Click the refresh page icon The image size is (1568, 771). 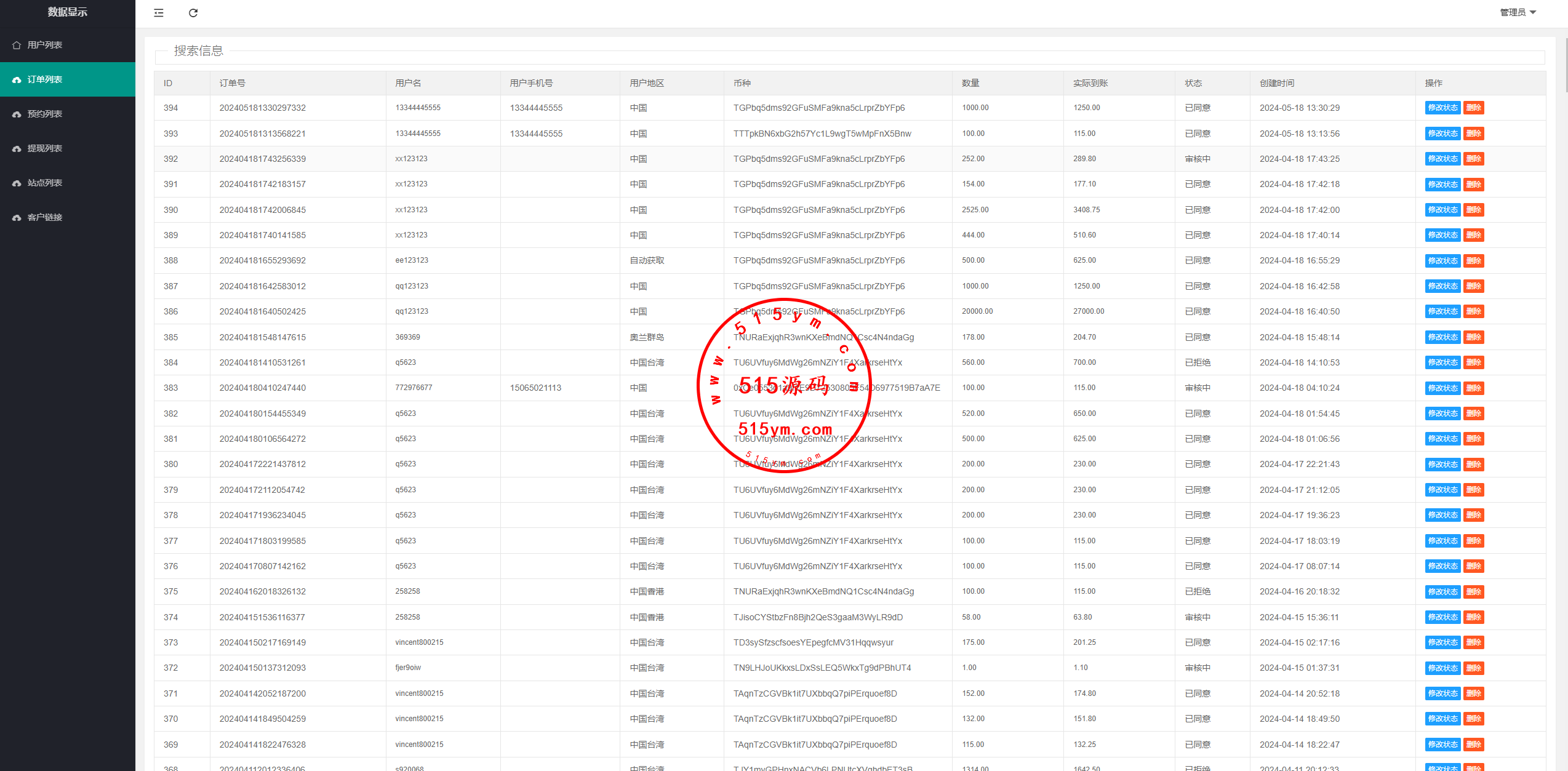click(193, 13)
